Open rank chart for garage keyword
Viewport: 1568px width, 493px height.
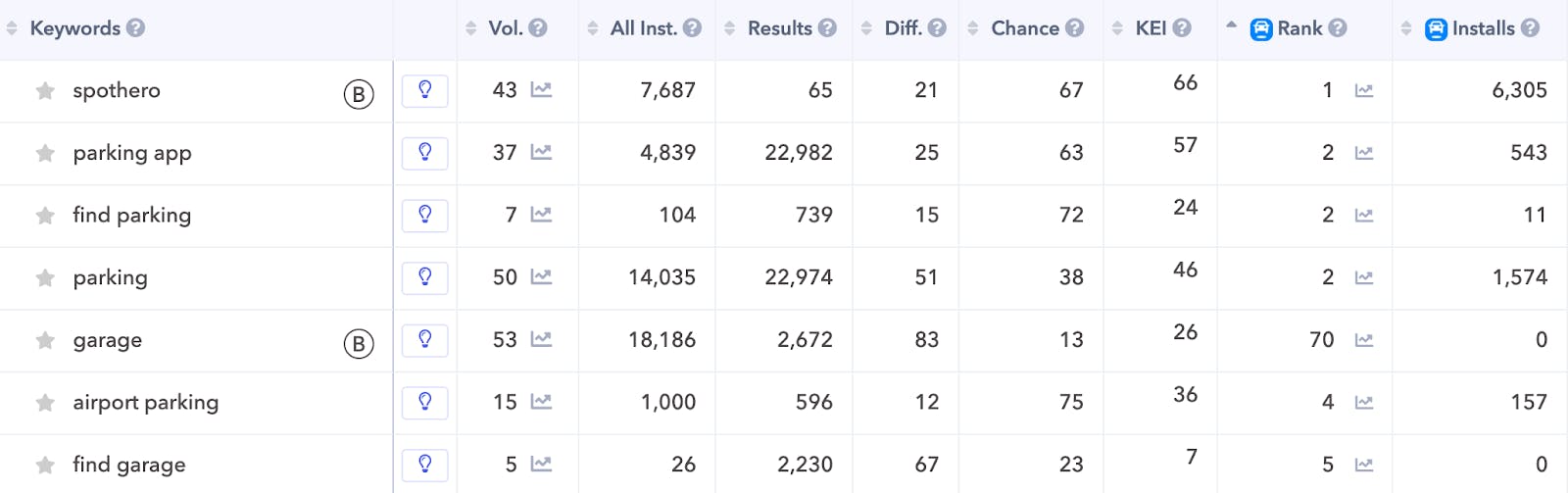pyautogui.click(x=1363, y=340)
